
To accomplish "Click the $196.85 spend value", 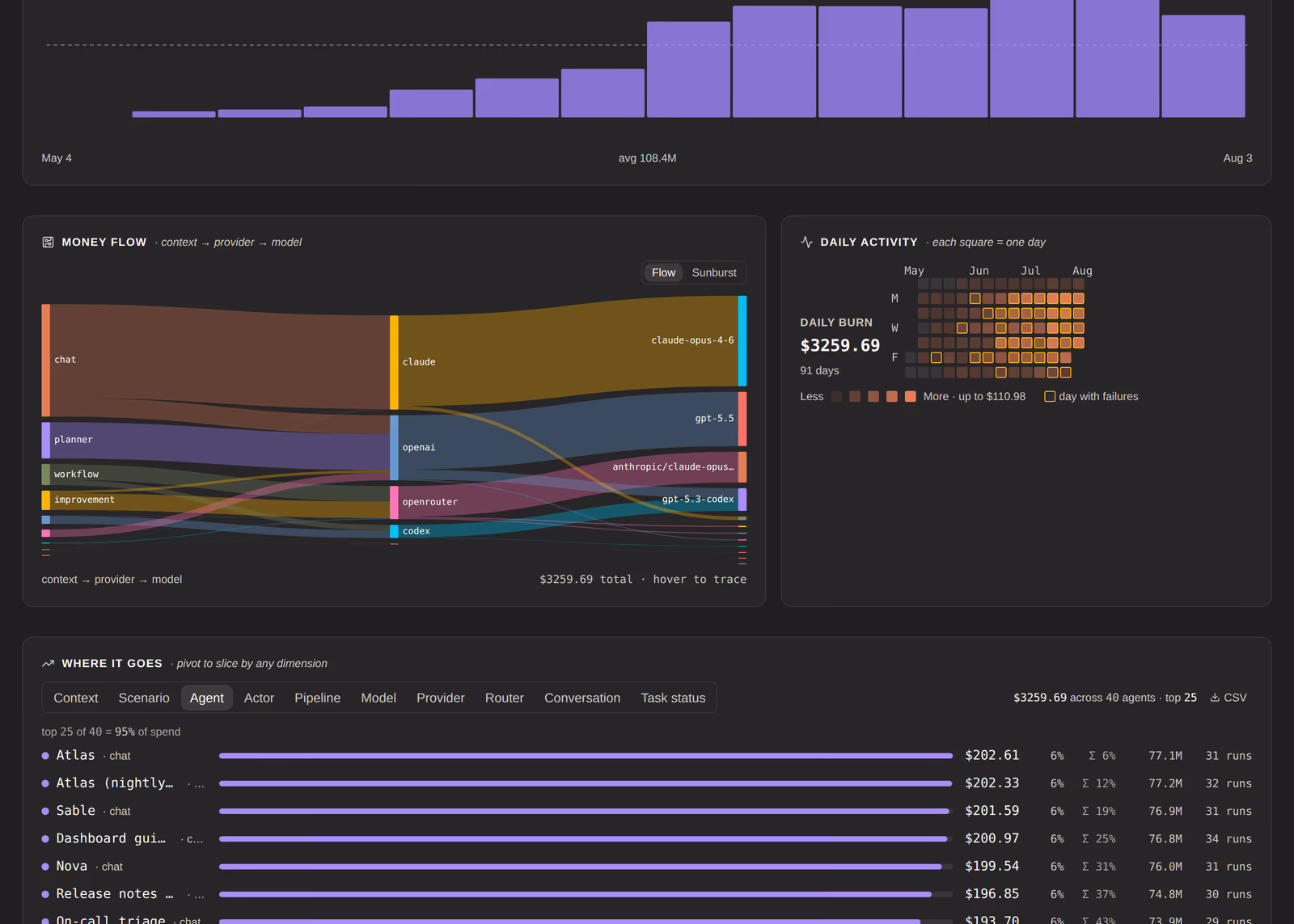I will pos(992,893).
